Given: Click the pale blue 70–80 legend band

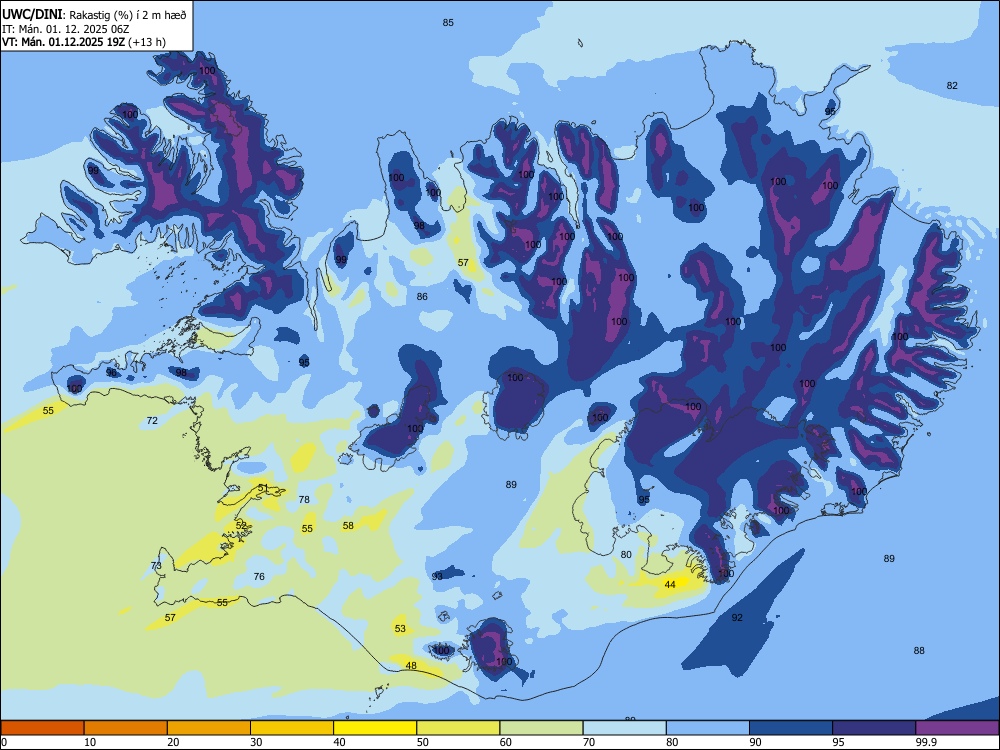Looking at the screenshot, I should [624, 728].
